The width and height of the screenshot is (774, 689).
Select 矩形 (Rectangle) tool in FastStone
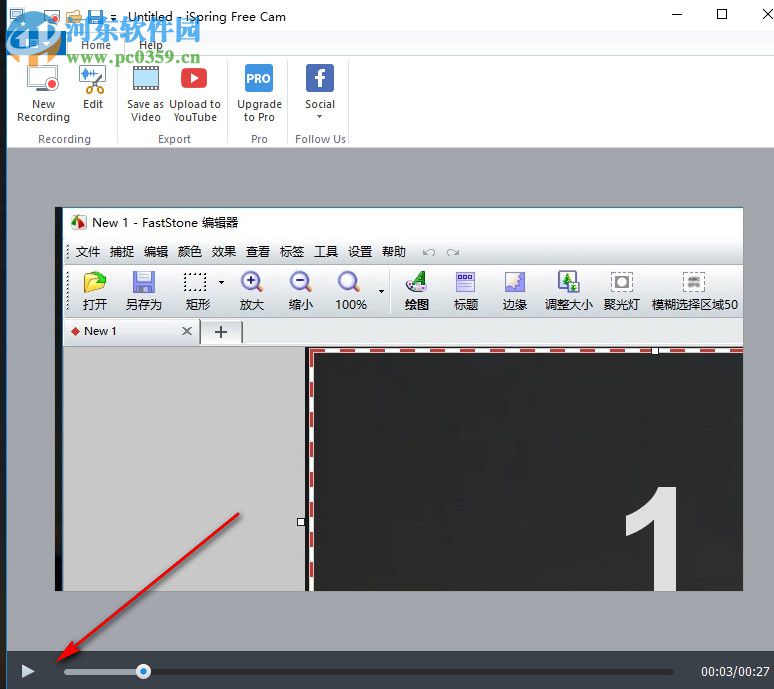pyautogui.click(x=197, y=291)
